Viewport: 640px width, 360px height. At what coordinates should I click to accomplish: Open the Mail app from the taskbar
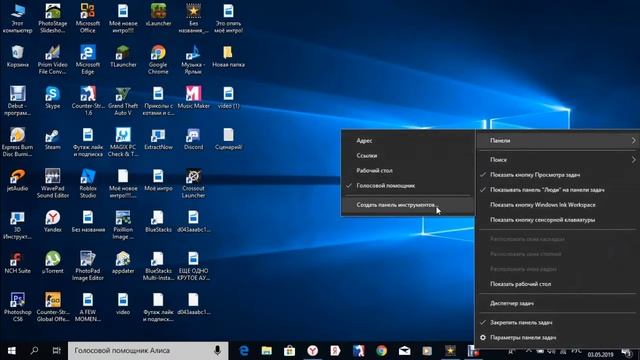coord(404,351)
